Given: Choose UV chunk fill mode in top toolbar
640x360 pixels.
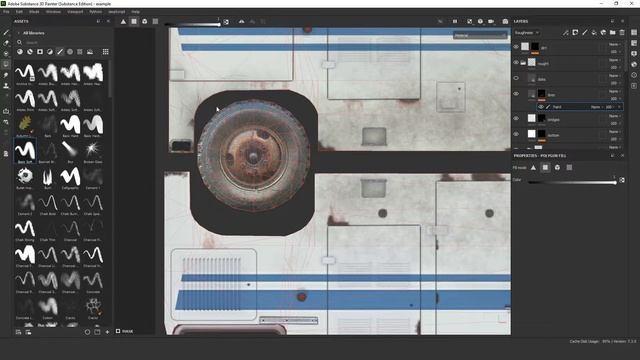Looking at the screenshot, I should coord(155,22).
